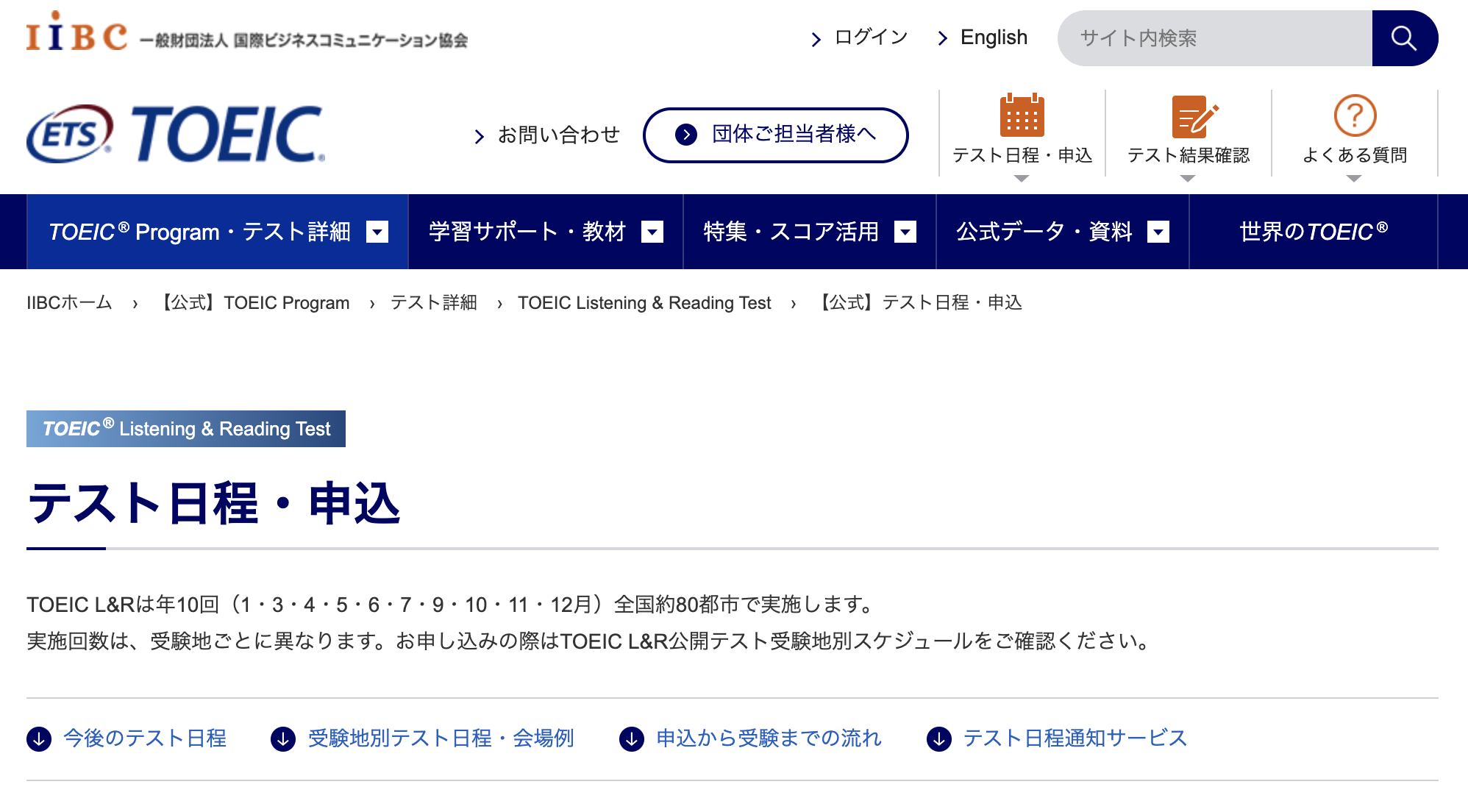The width and height of the screenshot is (1468, 812).
Task: Click the magnifier search button
Action: (x=1405, y=38)
